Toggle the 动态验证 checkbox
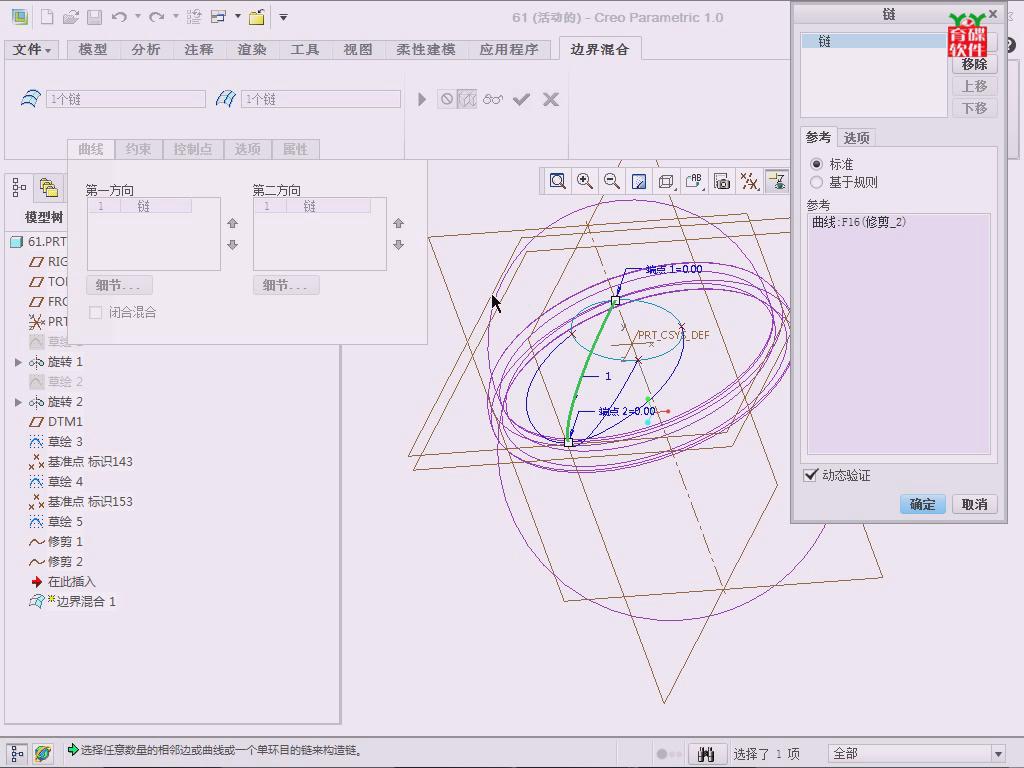Screen dimensions: 1024x768 coord(810,475)
